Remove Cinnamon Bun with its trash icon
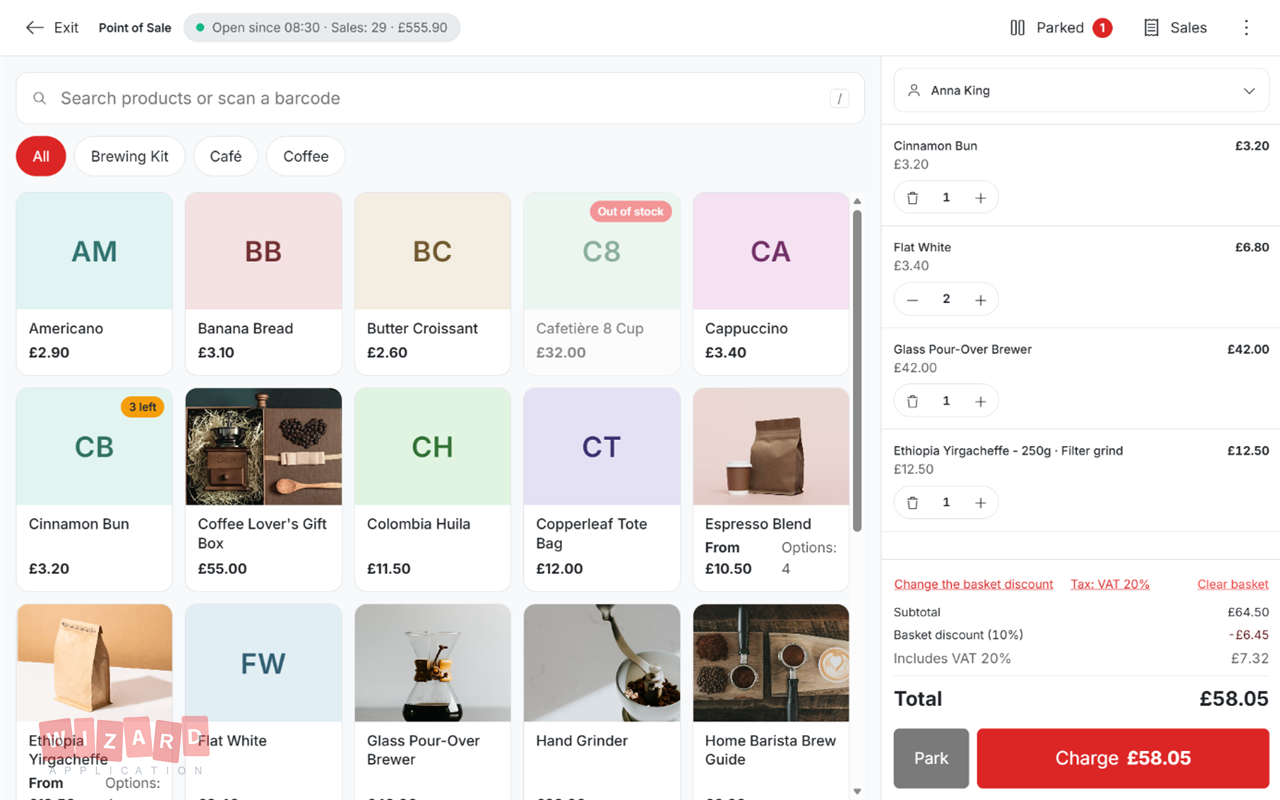Image resolution: width=1280 pixels, height=800 pixels. 913,198
